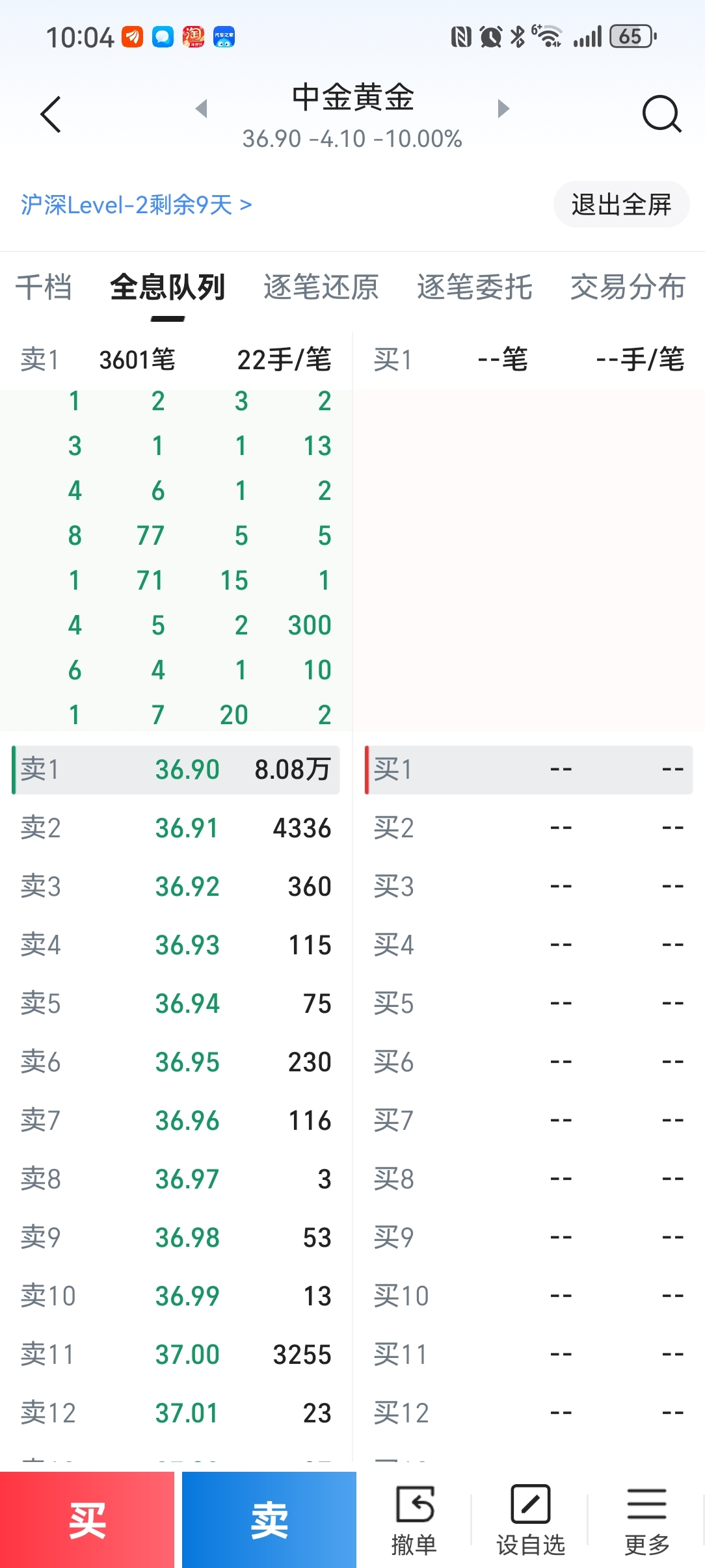Viewport: 705px width, 1568px height.
Task: Tap the back arrow icon
Action: tap(51, 114)
